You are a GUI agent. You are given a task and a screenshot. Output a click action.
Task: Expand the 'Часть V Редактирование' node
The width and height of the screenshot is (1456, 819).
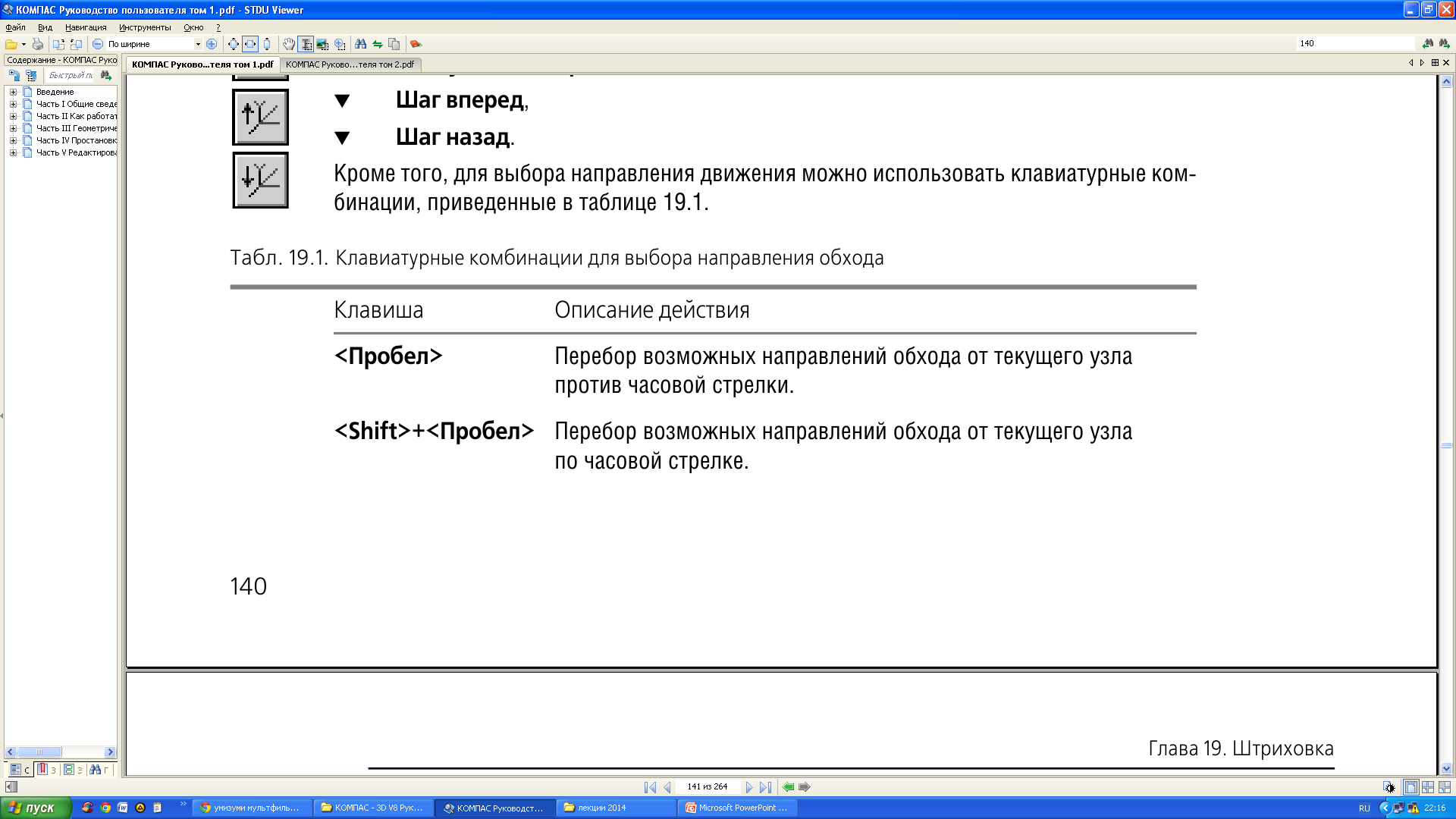point(13,152)
